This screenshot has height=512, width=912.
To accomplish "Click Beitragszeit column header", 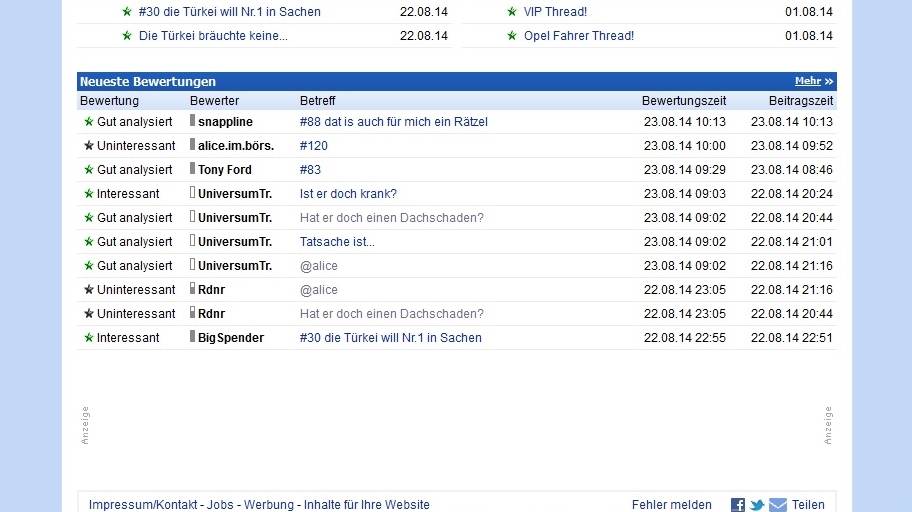I will [801, 101].
